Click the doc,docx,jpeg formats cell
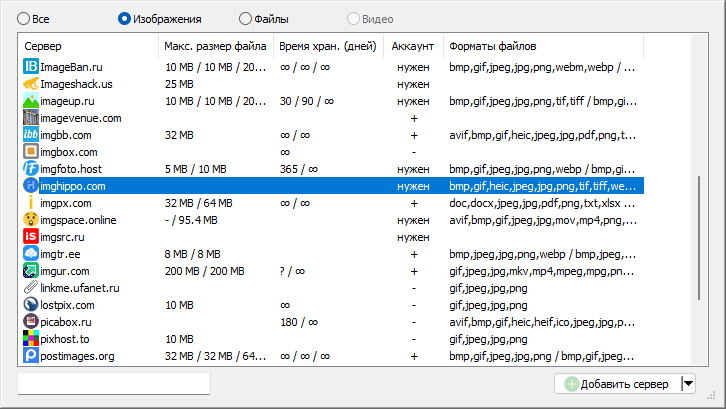Viewport: 726px width, 409px height. click(542, 203)
